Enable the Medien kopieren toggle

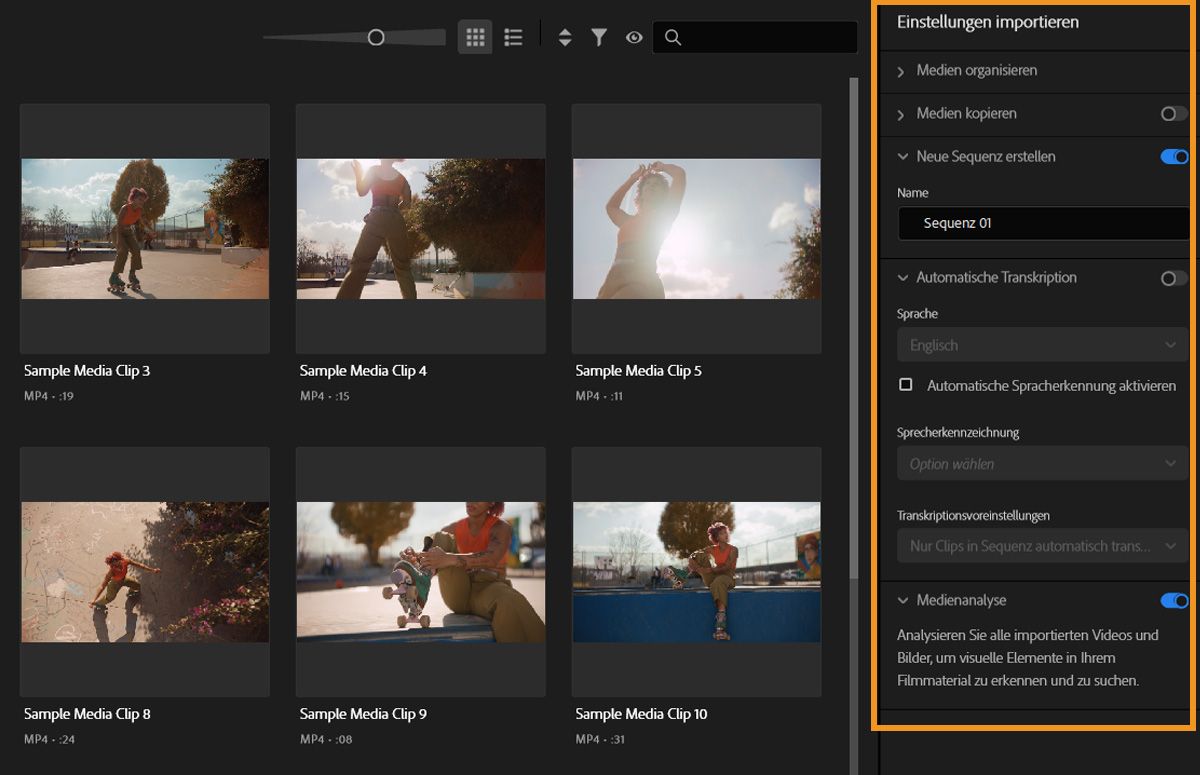pos(1171,114)
